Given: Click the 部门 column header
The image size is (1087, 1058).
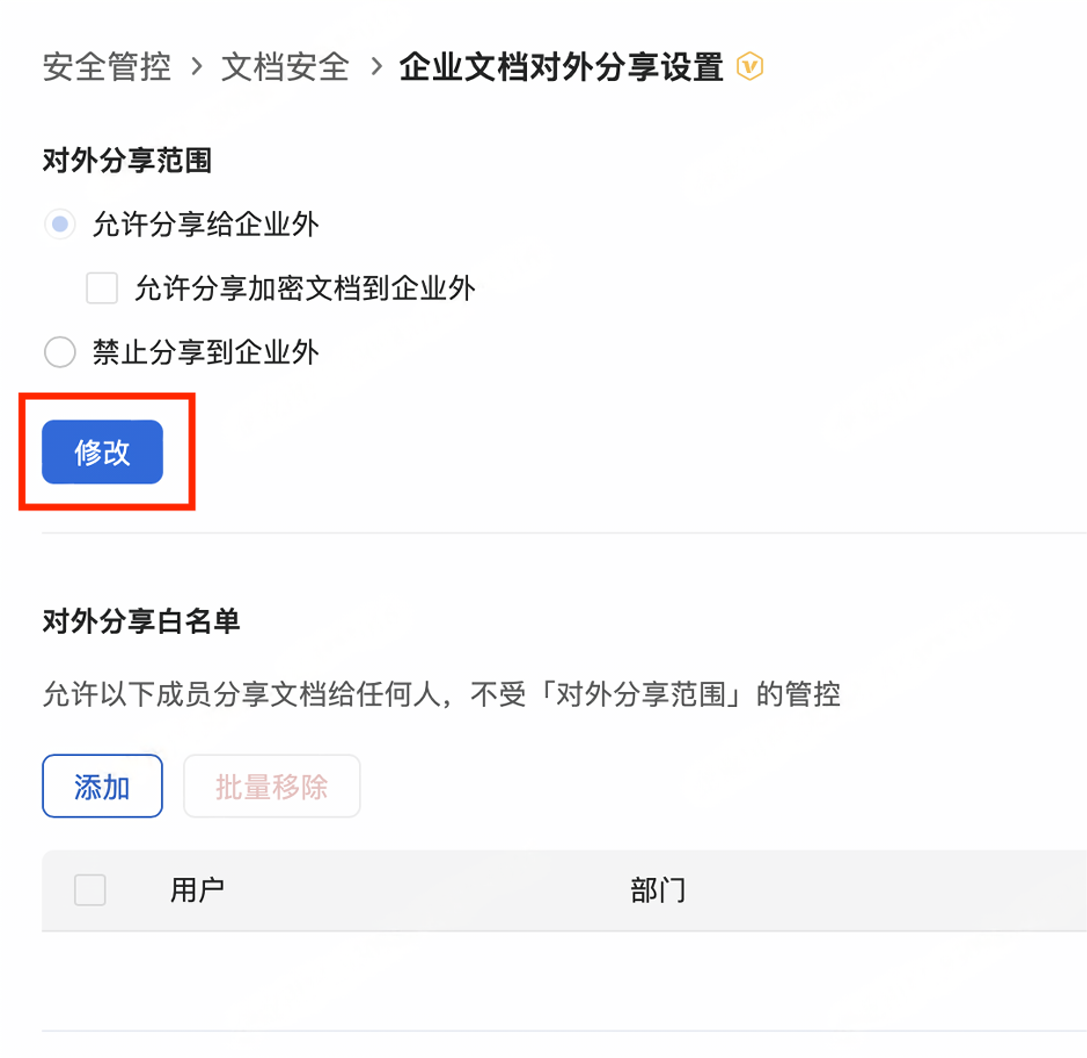Looking at the screenshot, I should pyautogui.click(x=658, y=890).
